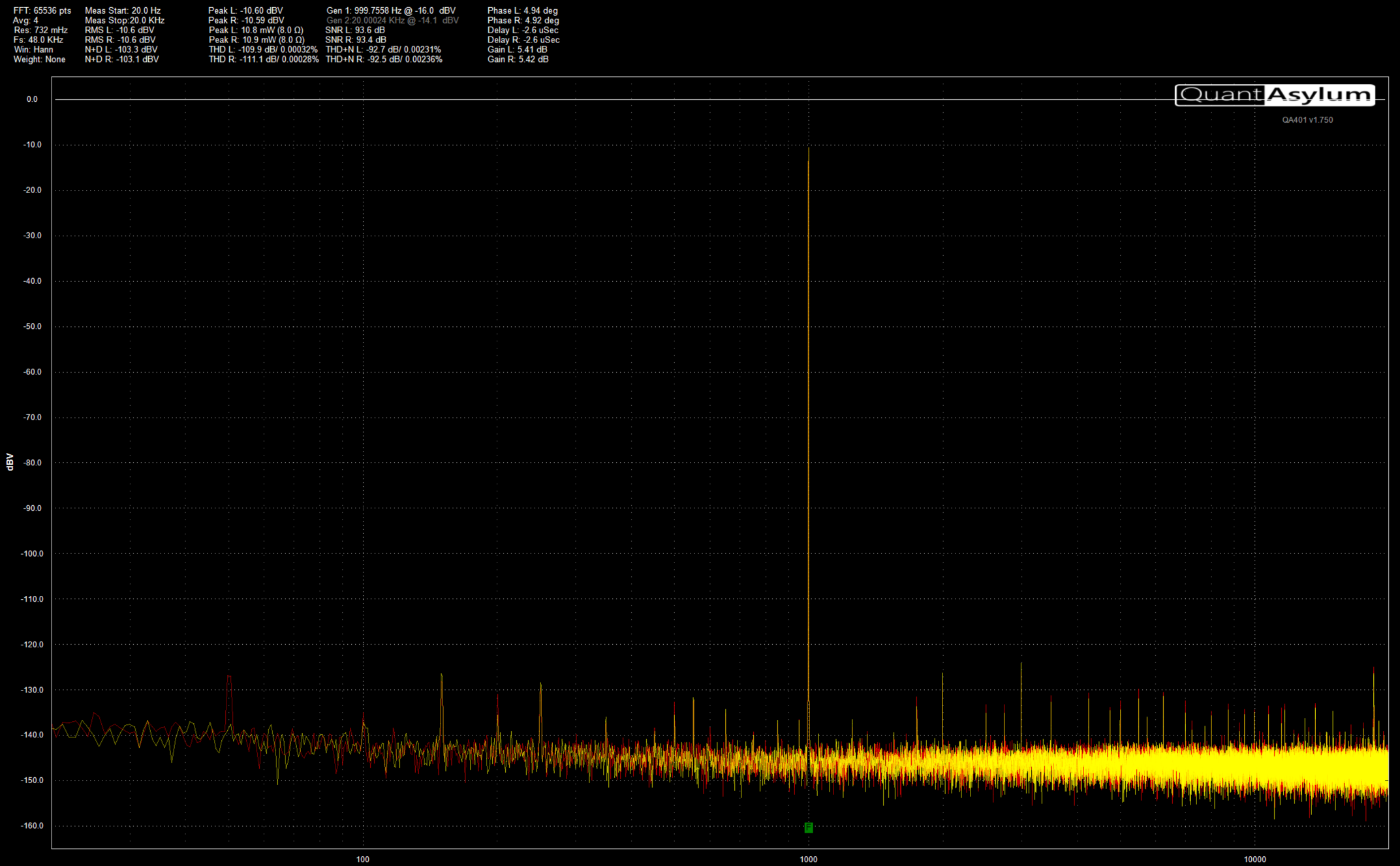
Task: Click the 'Win: Hann' window readout
Action: point(33,50)
